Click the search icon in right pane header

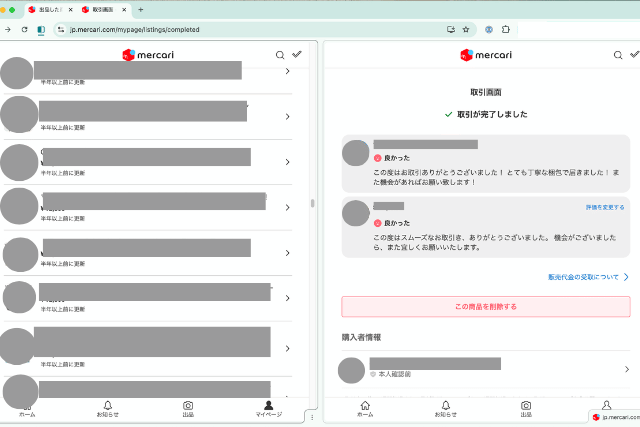click(604, 55)
